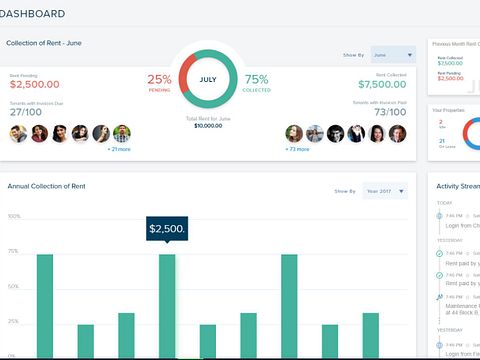Screen dimensions: 480x360
Task: Click the 75% axis label on the chart
Action: click(x=13, y=251)
